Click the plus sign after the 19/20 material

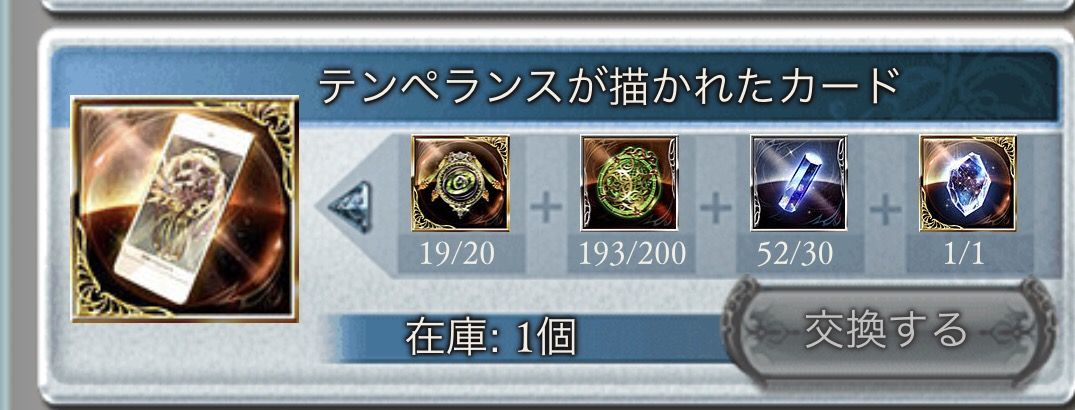click(x=545, y=207)
